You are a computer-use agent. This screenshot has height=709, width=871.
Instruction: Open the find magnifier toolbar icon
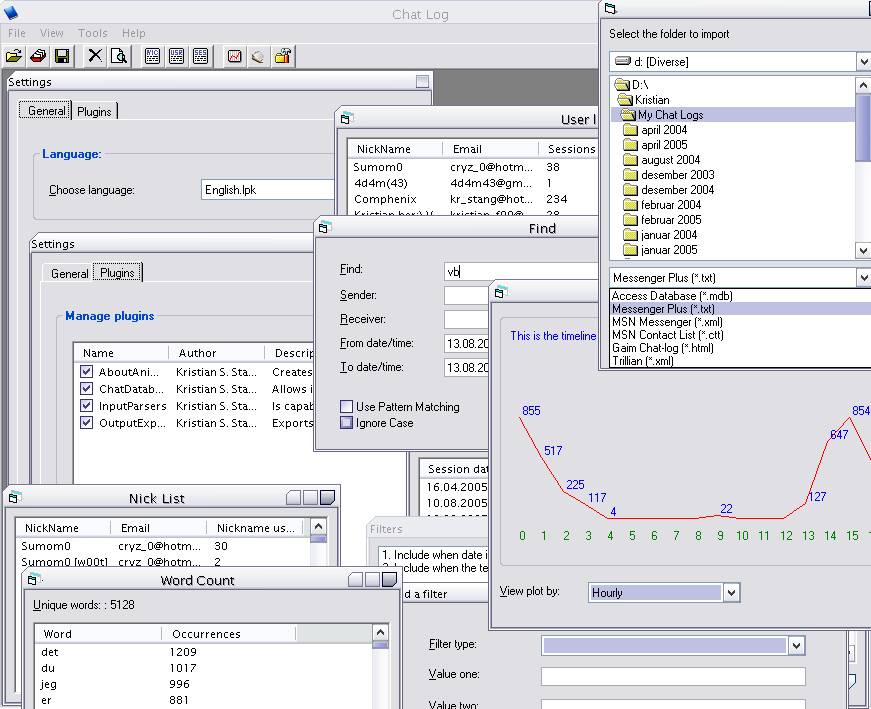(119, 56)
